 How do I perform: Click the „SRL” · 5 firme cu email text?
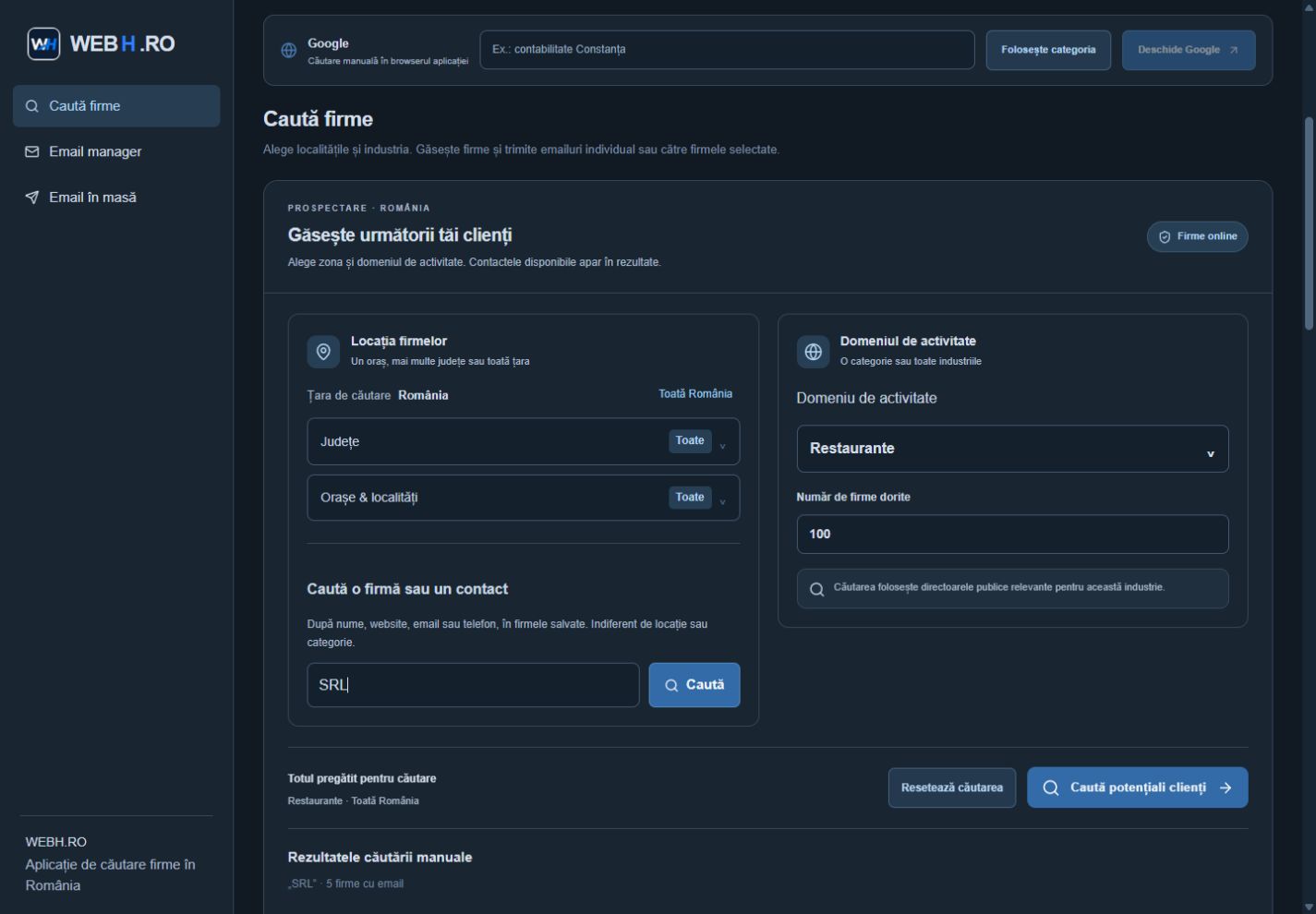345,884
